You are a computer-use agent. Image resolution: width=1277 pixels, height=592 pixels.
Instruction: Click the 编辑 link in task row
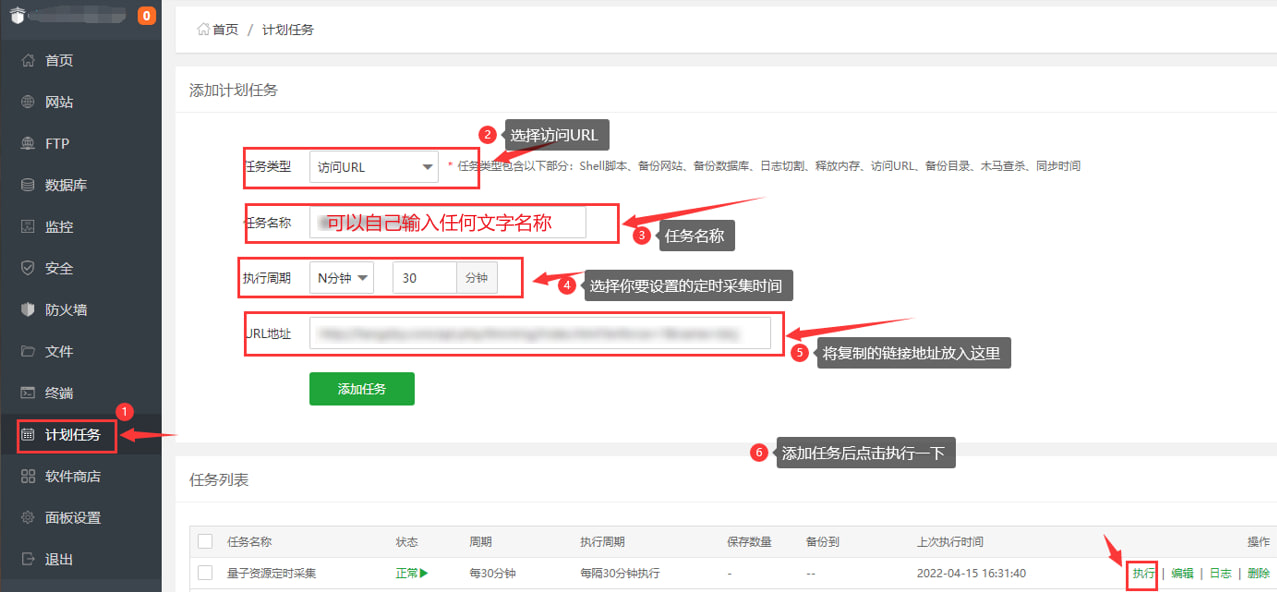coord(1182,573)
